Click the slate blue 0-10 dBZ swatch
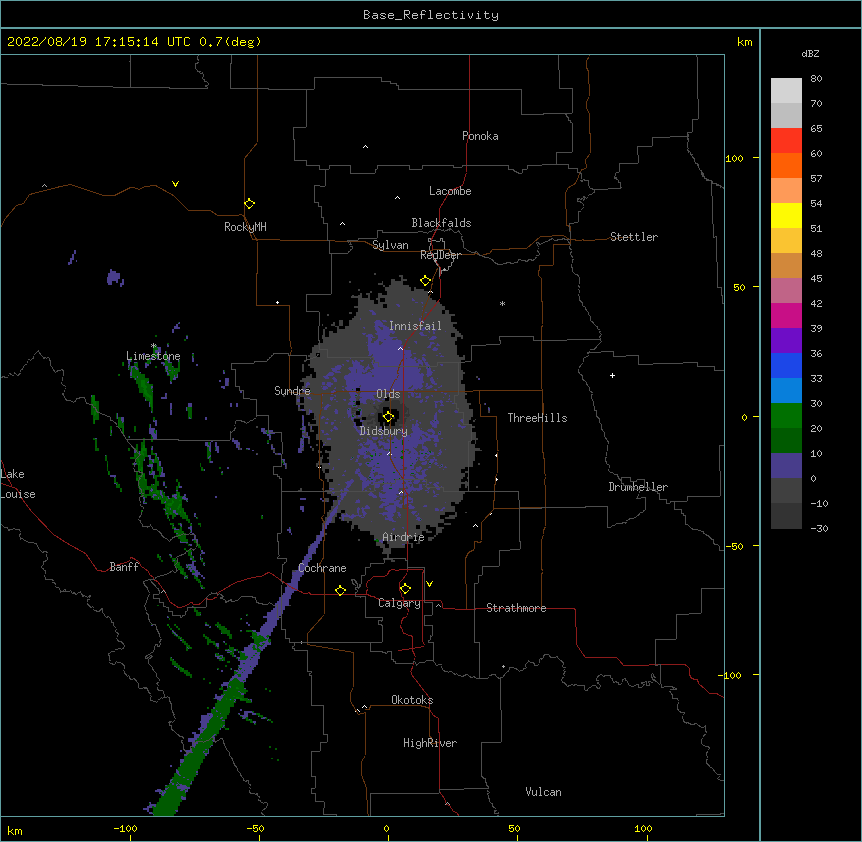 click(786, 466)
